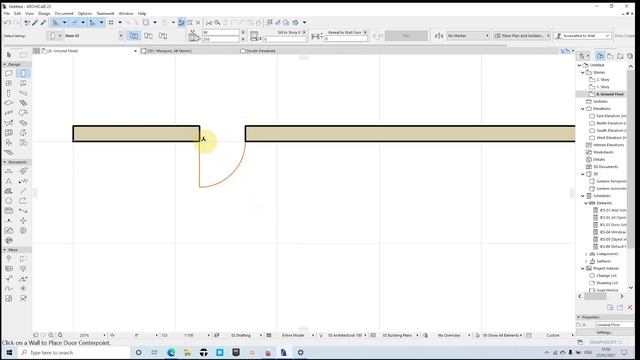Image resolution: width=640 pixels, height=360 pixels.
Task: Click the Settings... button in Navigator
Action: (604, 333)
